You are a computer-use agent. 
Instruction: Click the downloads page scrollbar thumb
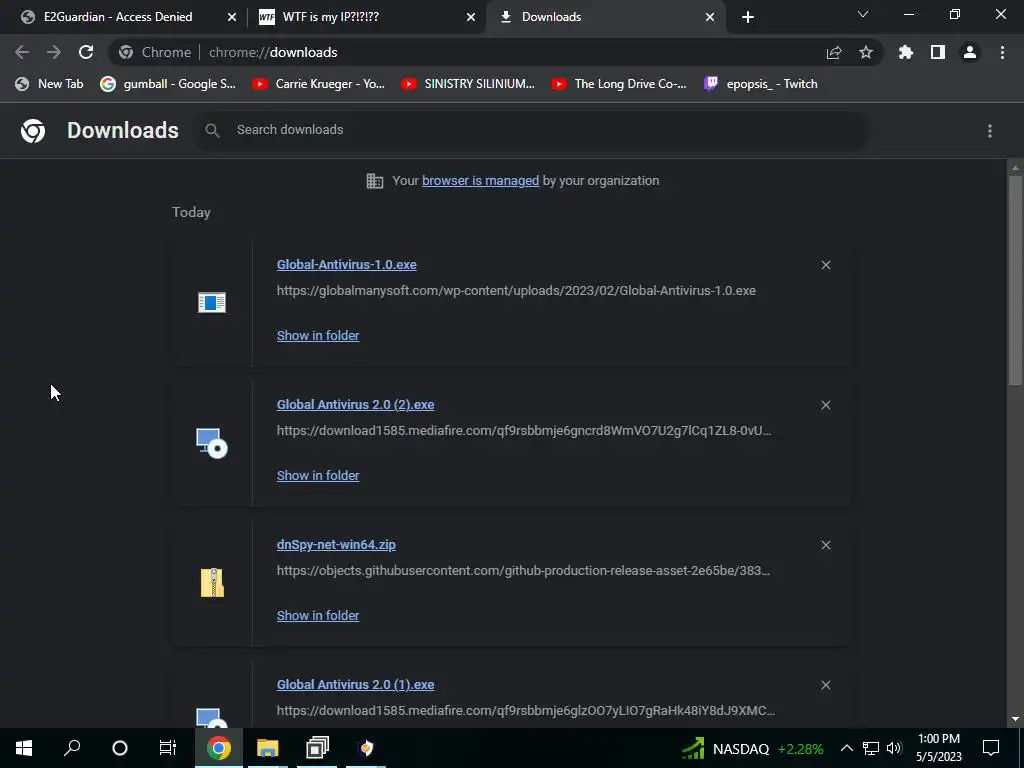coord(1015,280)
